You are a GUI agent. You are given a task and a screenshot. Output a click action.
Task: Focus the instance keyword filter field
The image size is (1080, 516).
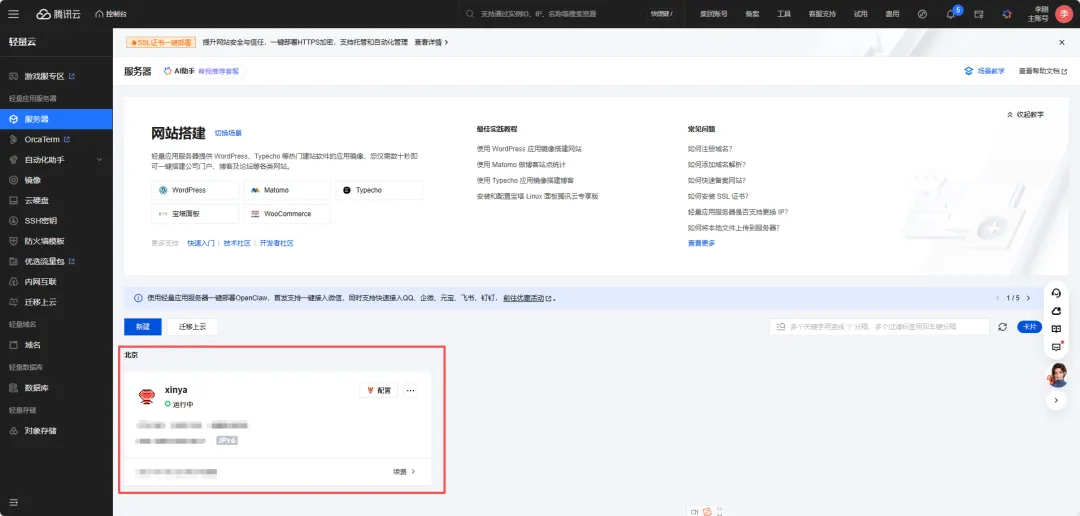coord(879,327)
